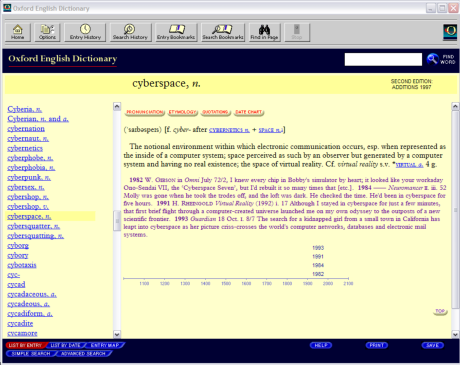Open the Cyberia, n. entry
The image size is (460, 365).
(25, 109)
